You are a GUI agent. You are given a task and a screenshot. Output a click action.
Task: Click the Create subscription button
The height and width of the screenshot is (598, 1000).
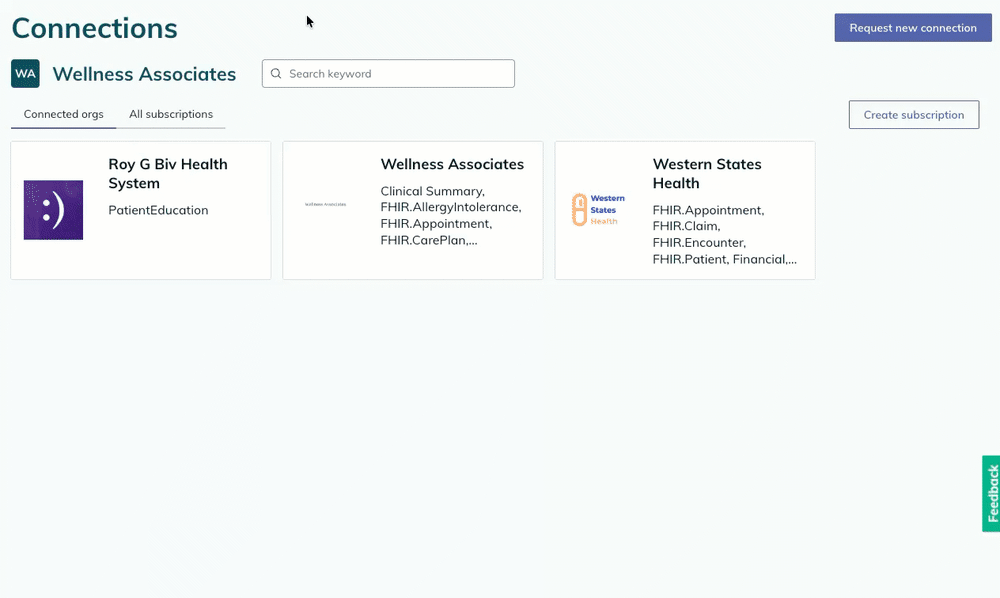point(913,114)
